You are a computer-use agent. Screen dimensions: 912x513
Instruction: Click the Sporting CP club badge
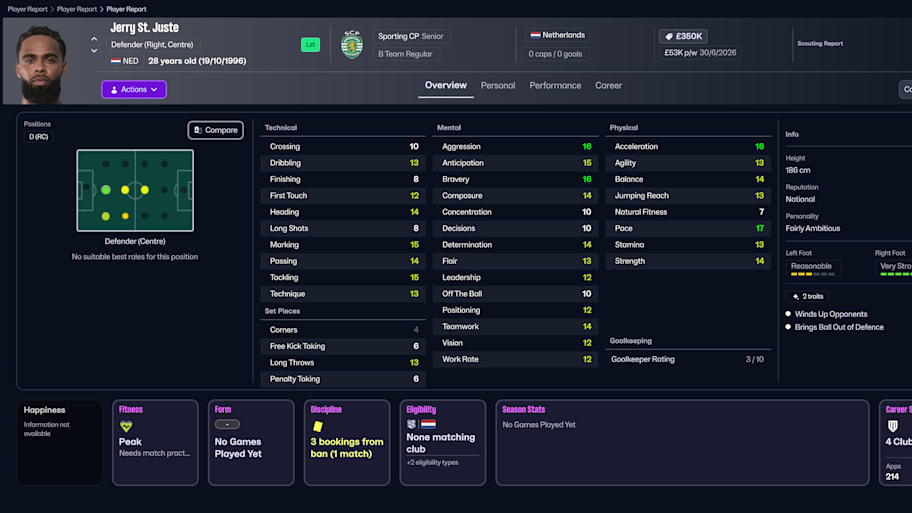[x=351, y=45]
